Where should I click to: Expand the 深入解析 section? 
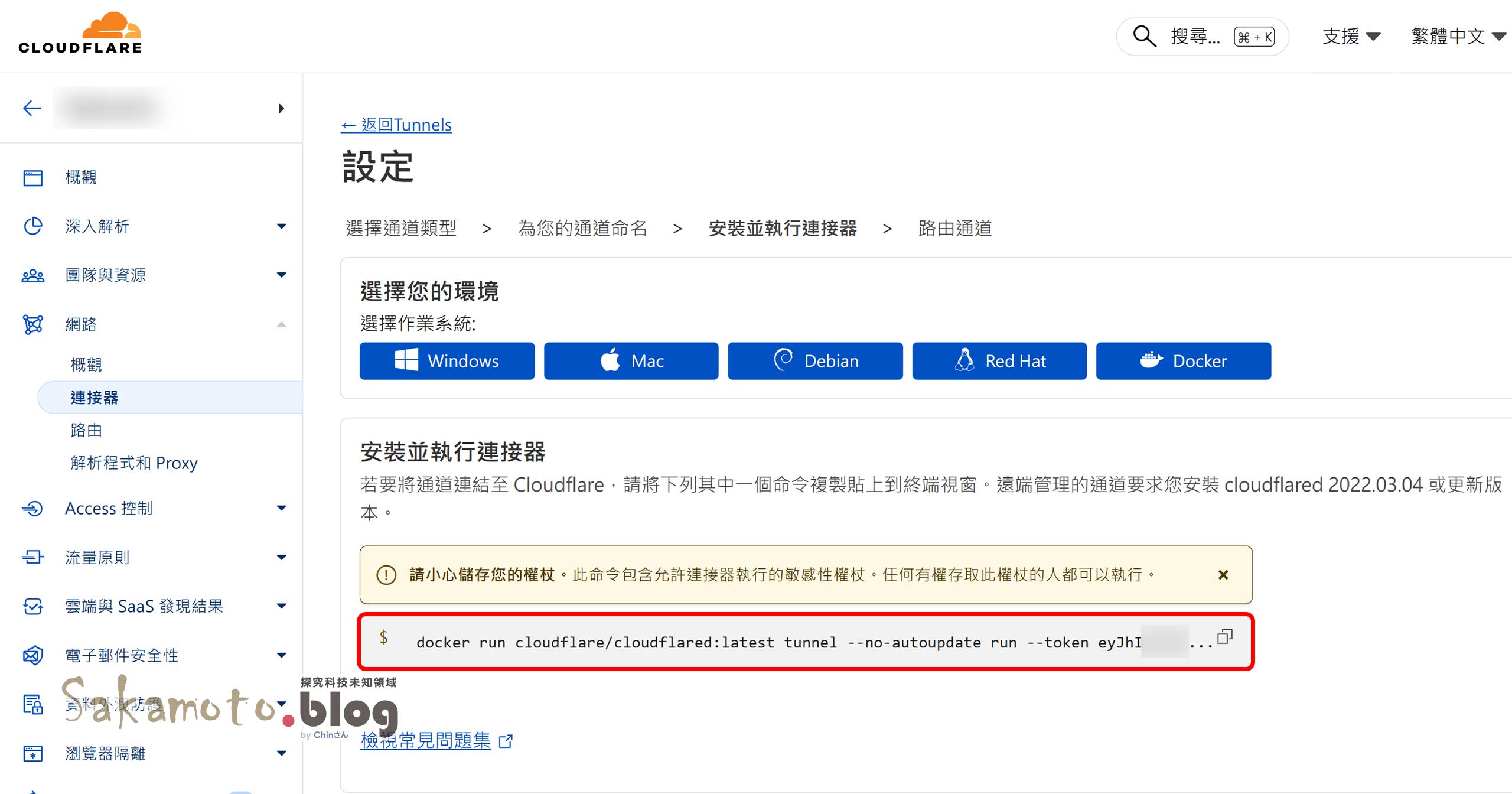[282, 226]
